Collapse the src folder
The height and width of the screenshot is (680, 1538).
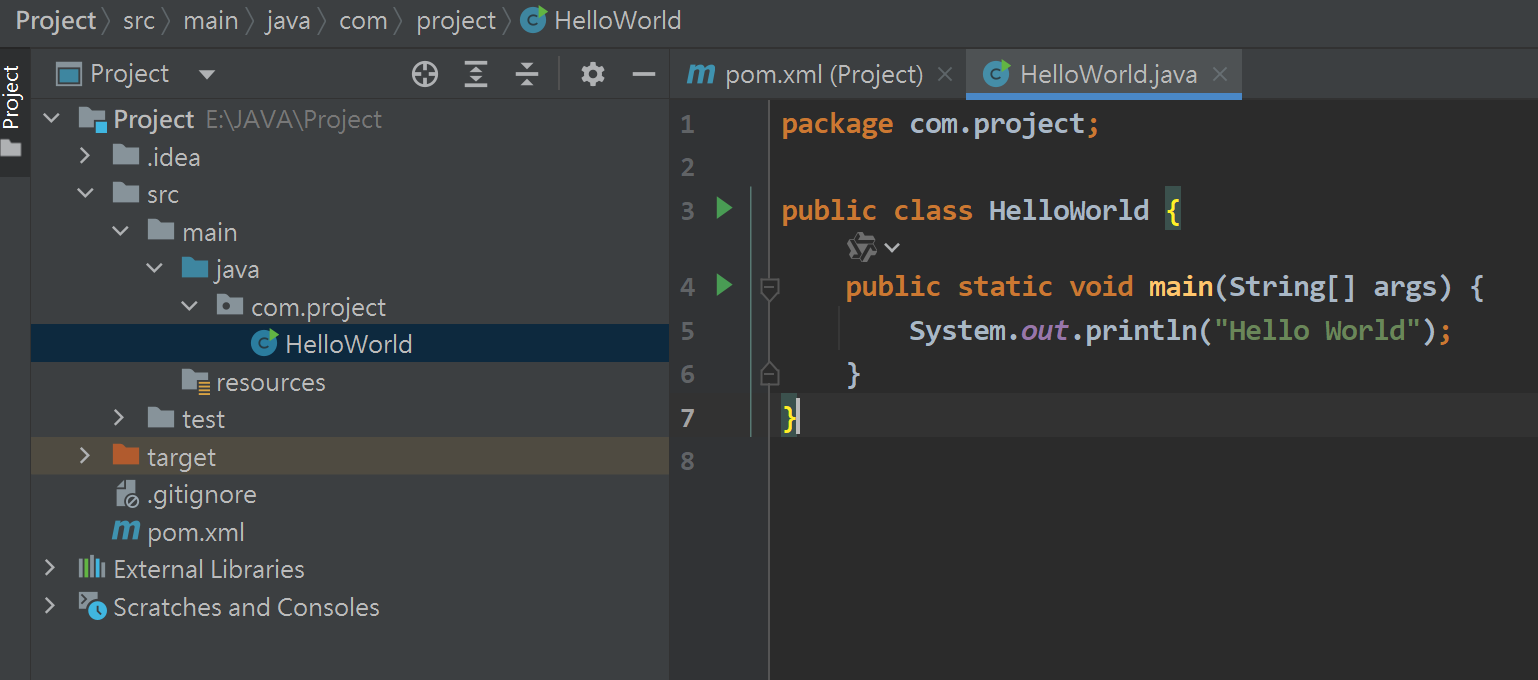coord(85,194)
